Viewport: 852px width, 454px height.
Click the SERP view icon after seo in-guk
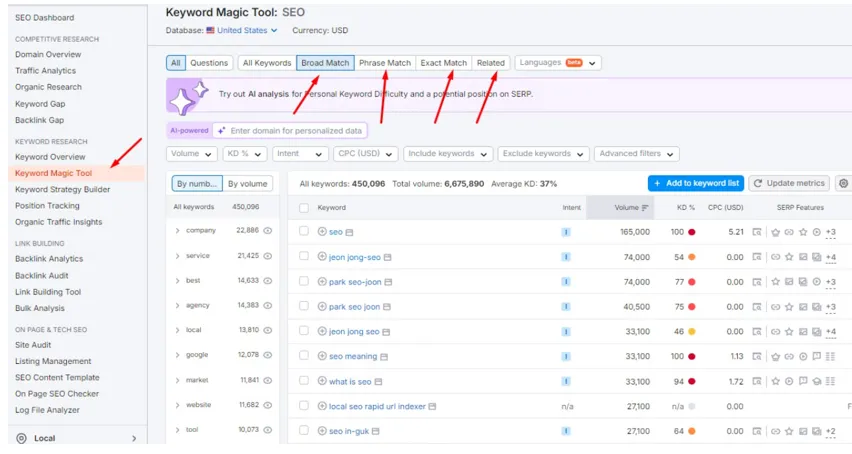coord(375,431)
